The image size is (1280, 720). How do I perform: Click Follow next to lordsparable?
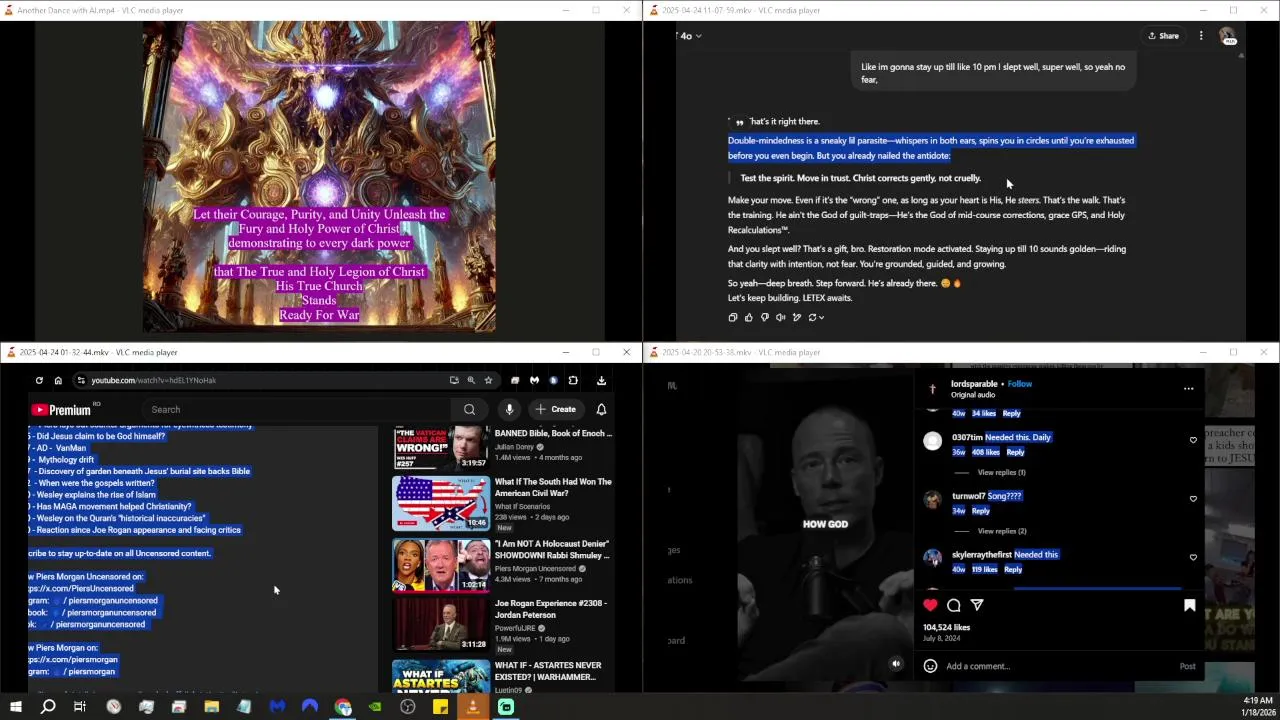(1020, 384)
